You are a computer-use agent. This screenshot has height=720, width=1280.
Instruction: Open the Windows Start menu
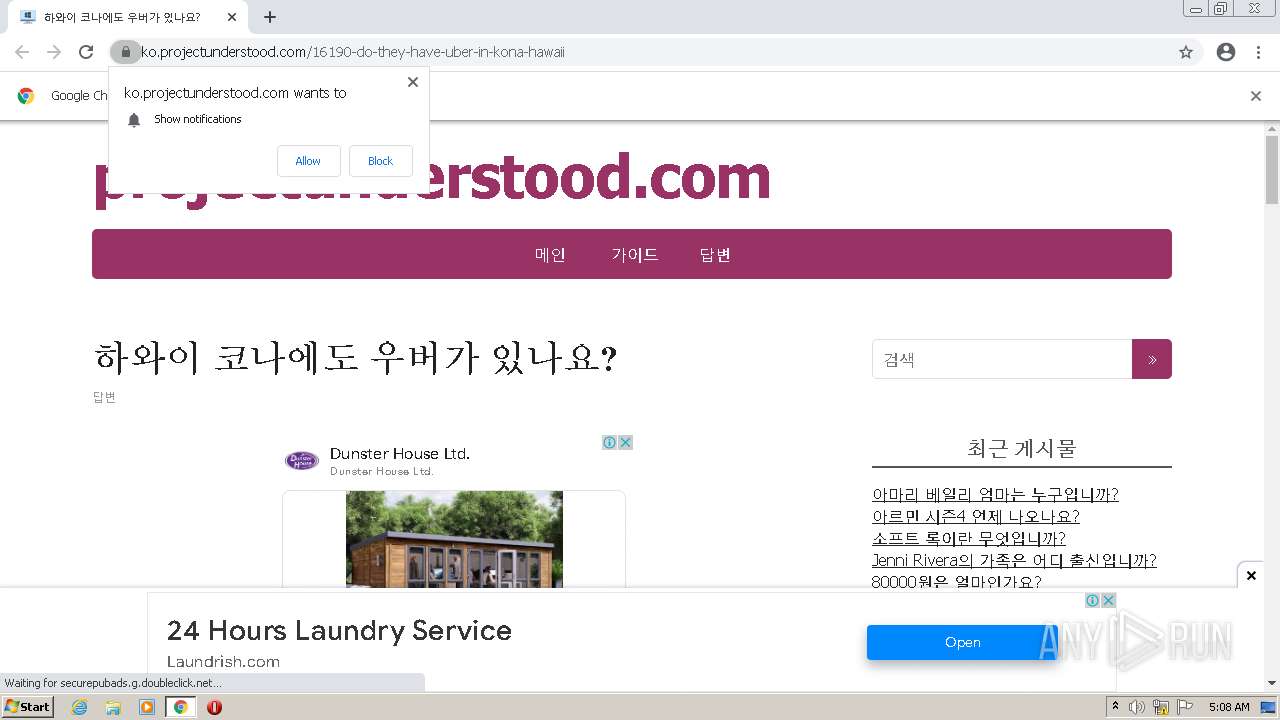(28, 707)
